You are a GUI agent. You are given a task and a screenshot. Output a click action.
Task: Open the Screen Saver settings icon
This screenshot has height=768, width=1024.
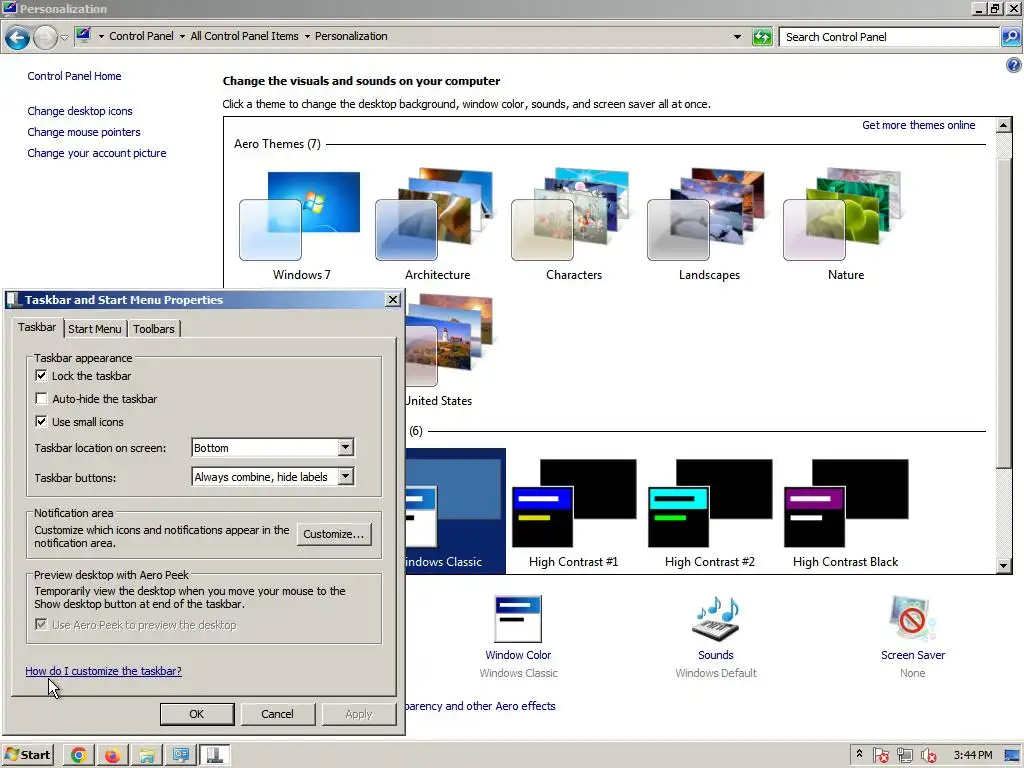coord(912,619)
